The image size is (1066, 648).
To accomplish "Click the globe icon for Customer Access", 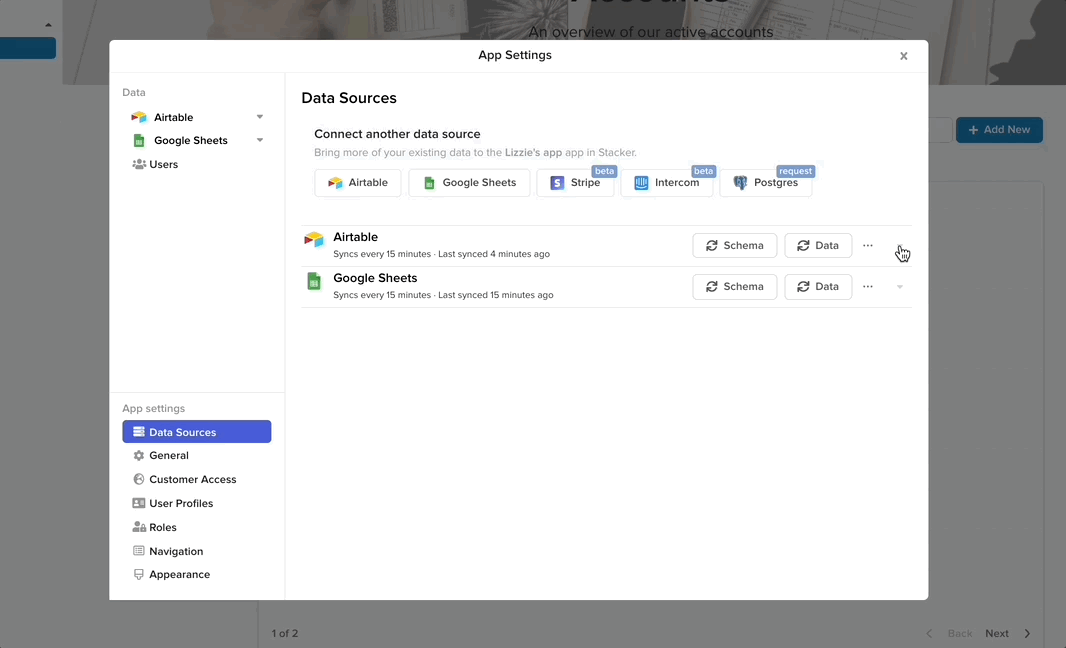I will (139, 479).
